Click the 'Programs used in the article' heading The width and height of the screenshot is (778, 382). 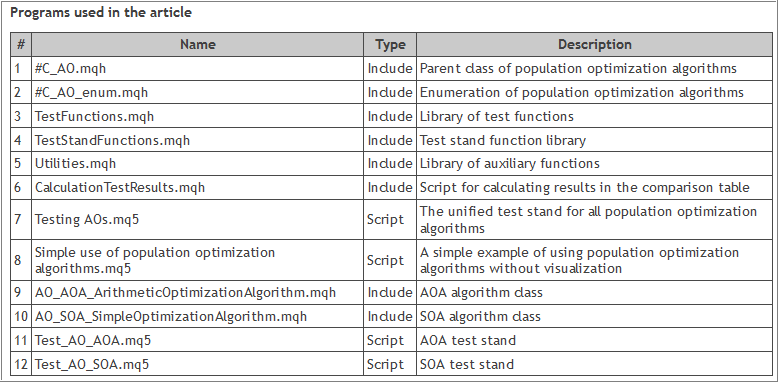coord(101,12)
